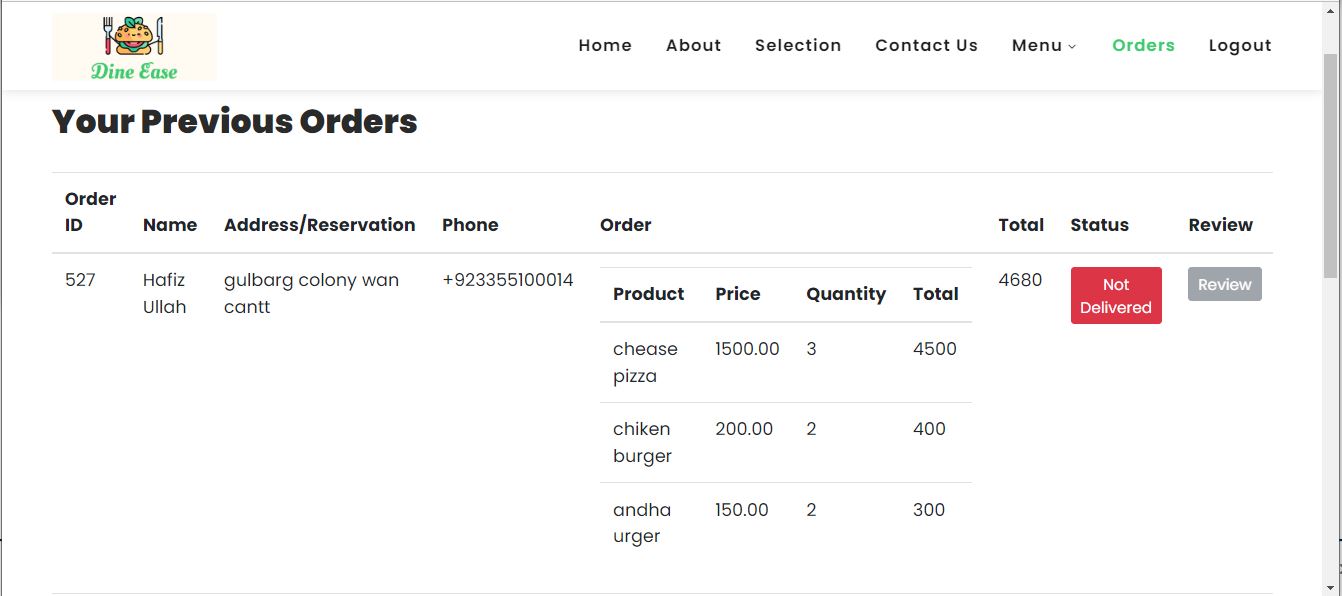The width and height of the screenshot is (1342, 596).
Task: Open the Selection nav item
Action: 798,45
